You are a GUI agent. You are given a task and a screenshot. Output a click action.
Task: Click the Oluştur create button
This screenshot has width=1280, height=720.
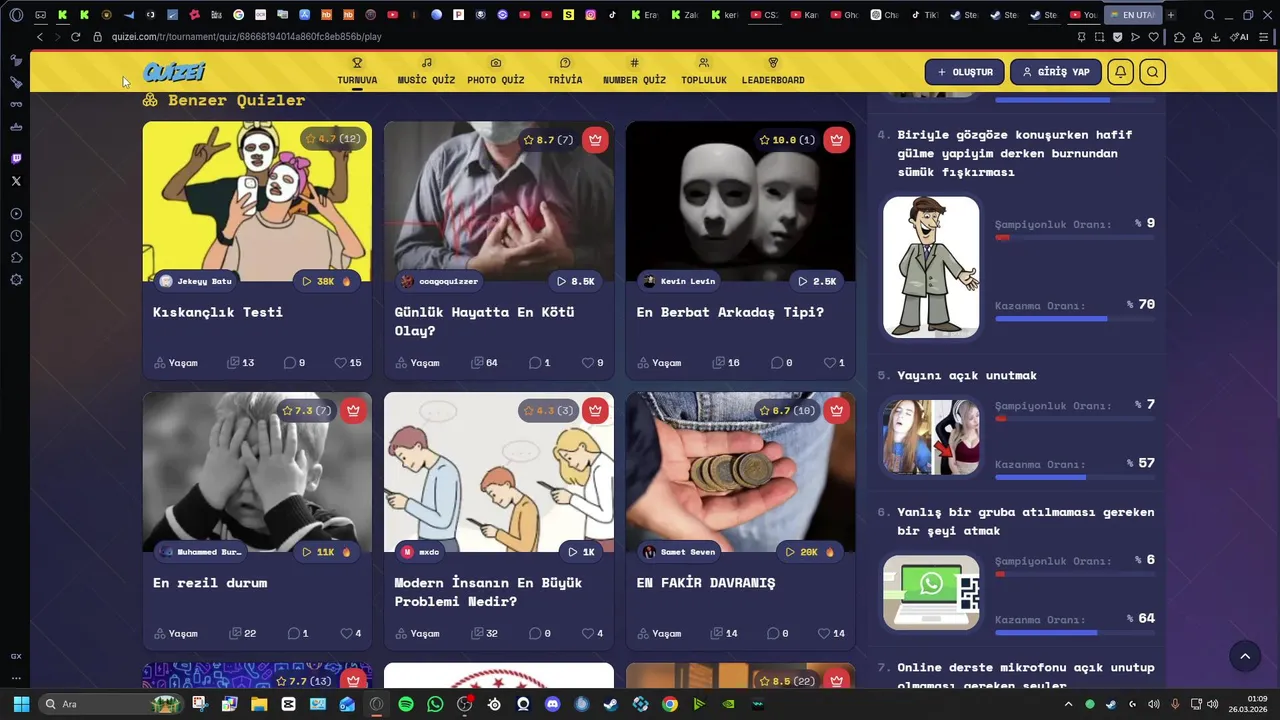pos(965,72)
